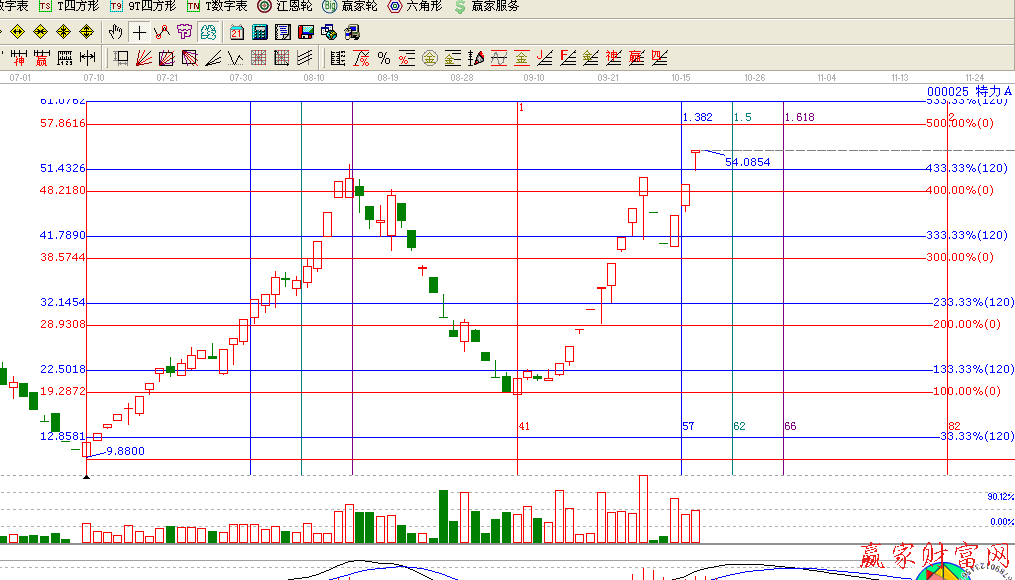The width and height of the screenshot is (1015, 580).
Task: Click the plain percent sign tool
Action: (383, 58)
